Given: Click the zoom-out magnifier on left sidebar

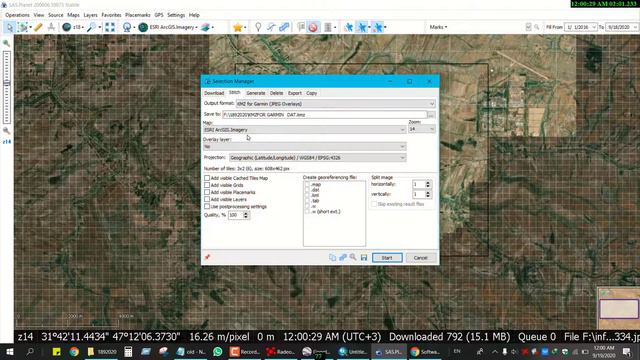Looking at the screenshot, I should point(7,131).
